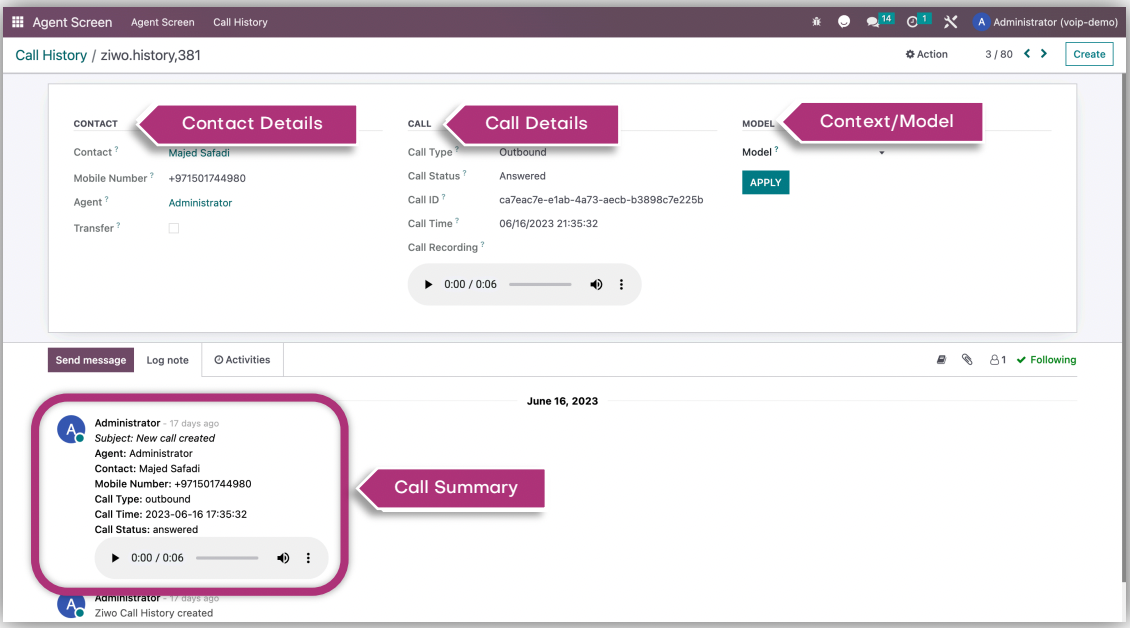Go to previous record arrow

click(1027, 53)
